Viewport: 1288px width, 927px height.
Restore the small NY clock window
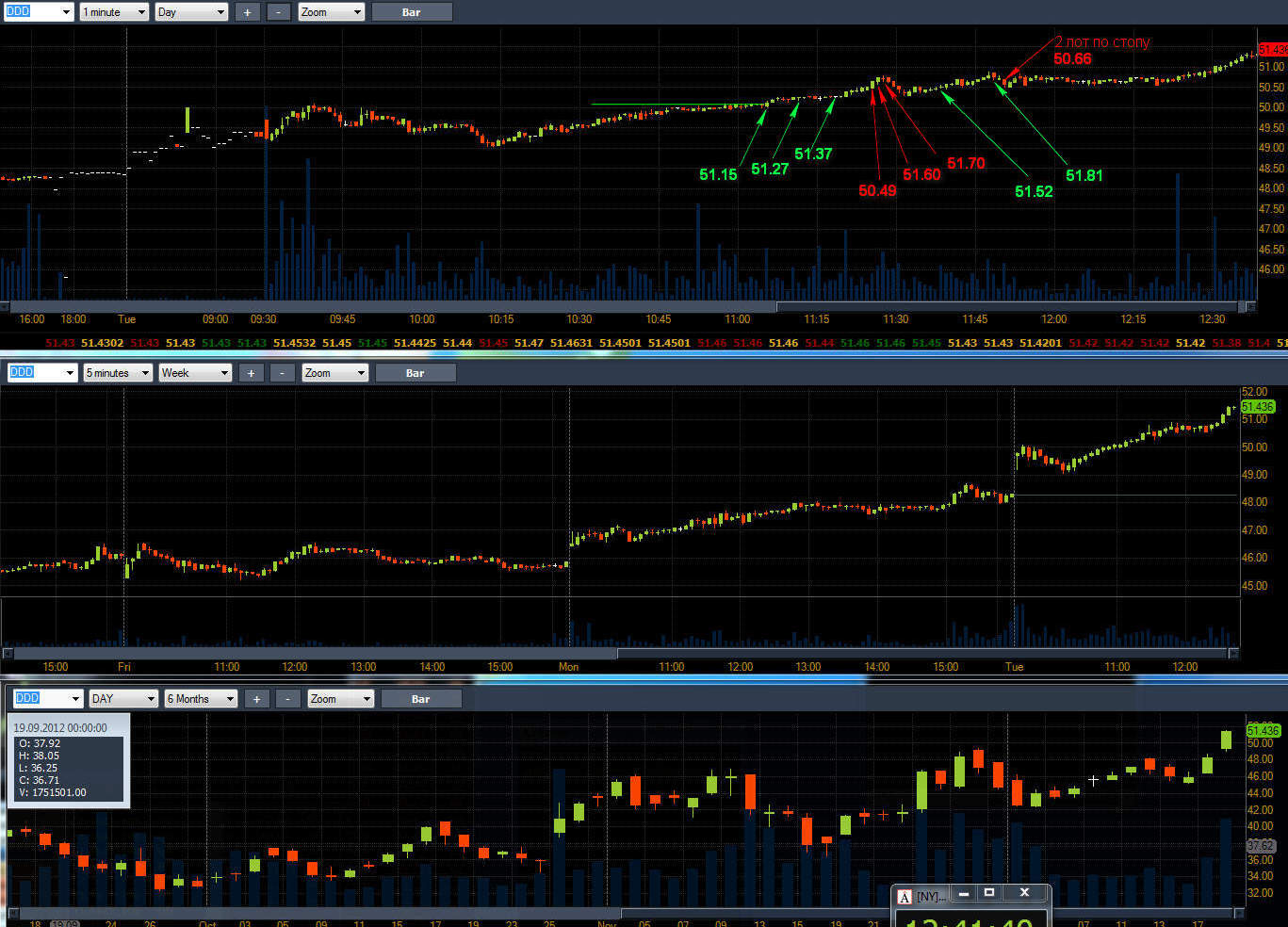989,892
